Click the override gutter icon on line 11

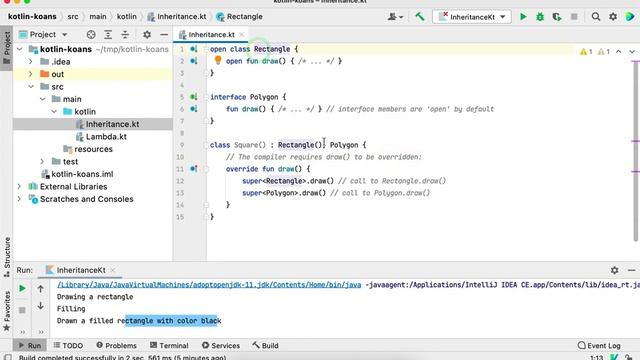tap(194, 169)
